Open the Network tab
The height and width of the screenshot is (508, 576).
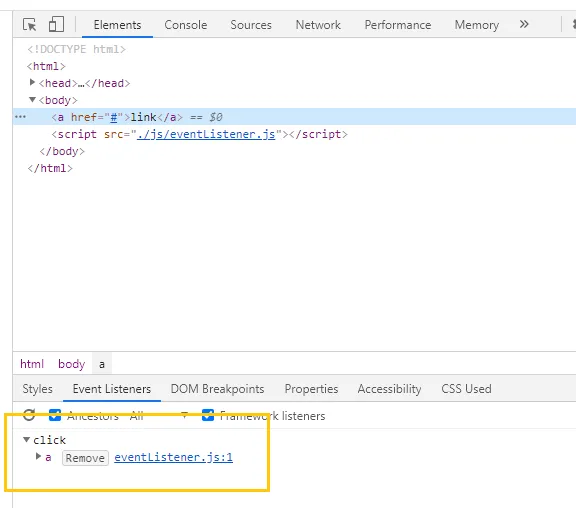(x=318, y=25)
